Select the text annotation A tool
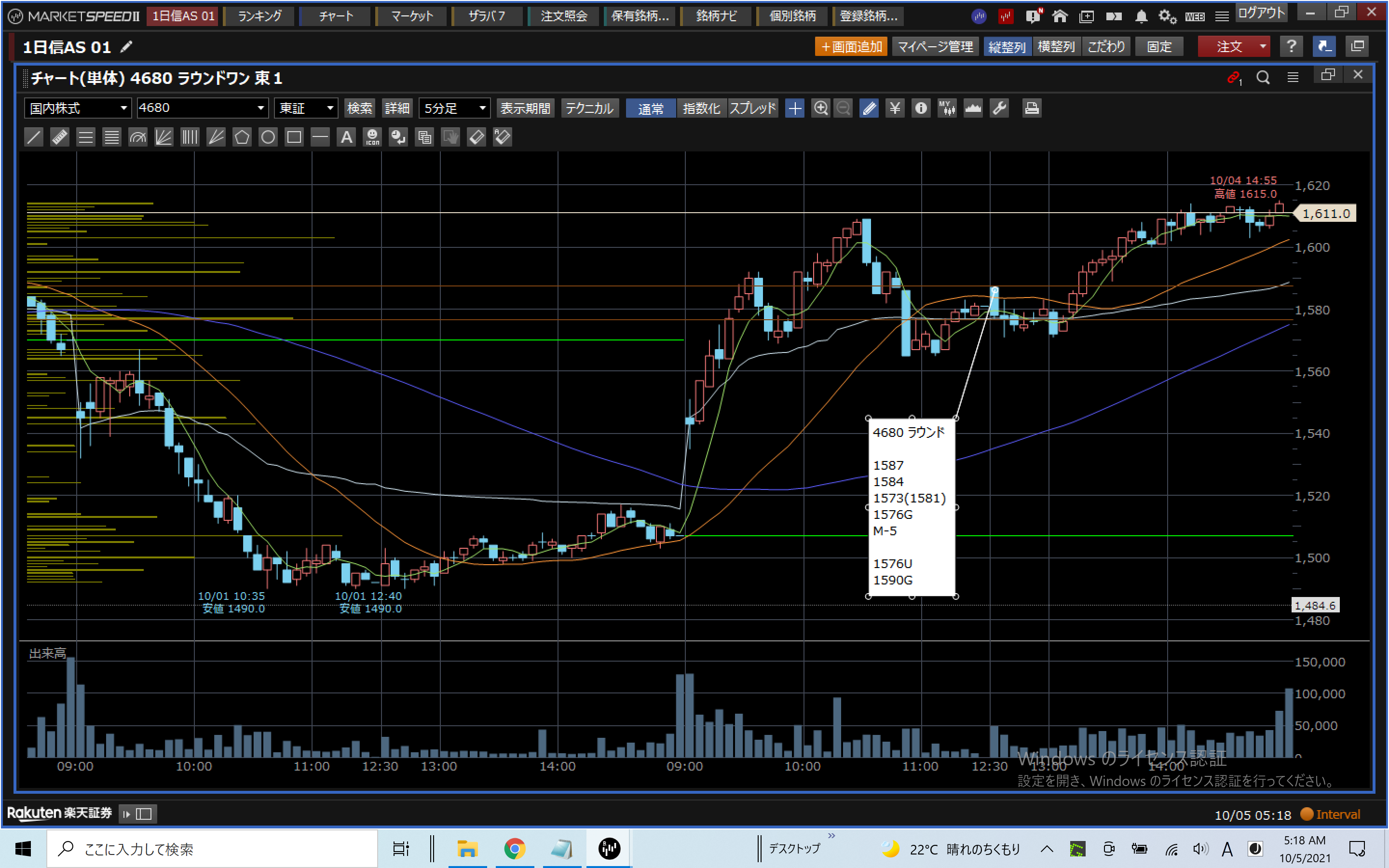The image size is (1389, 868). coord(346,137)
